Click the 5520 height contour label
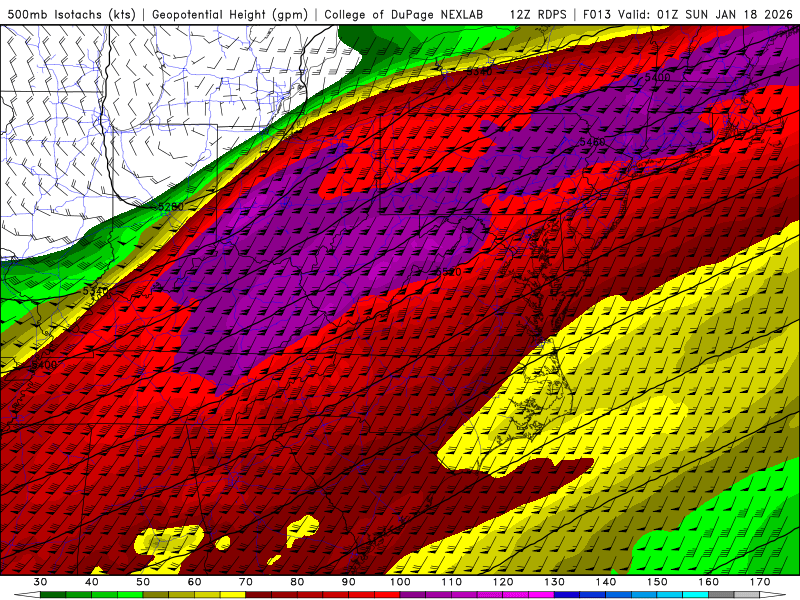Viewport: 800px width, 600px height. pos(448,272)
